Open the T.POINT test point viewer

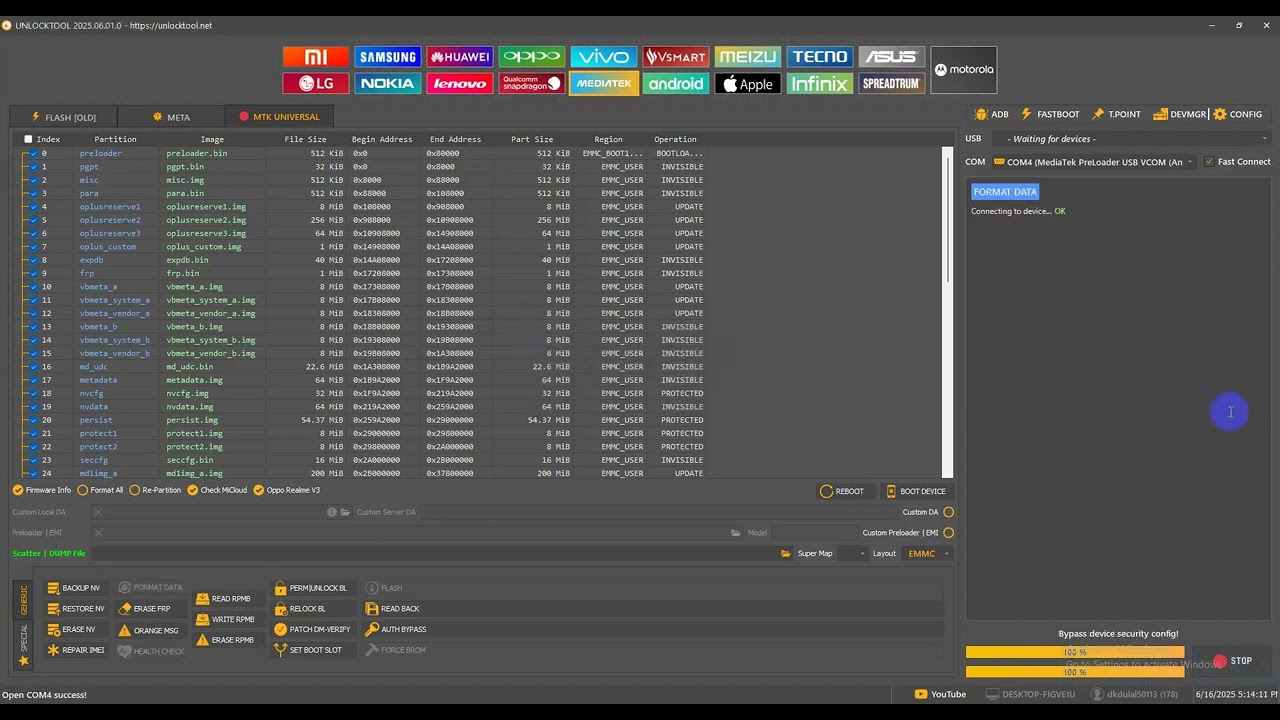[1116, 114]
